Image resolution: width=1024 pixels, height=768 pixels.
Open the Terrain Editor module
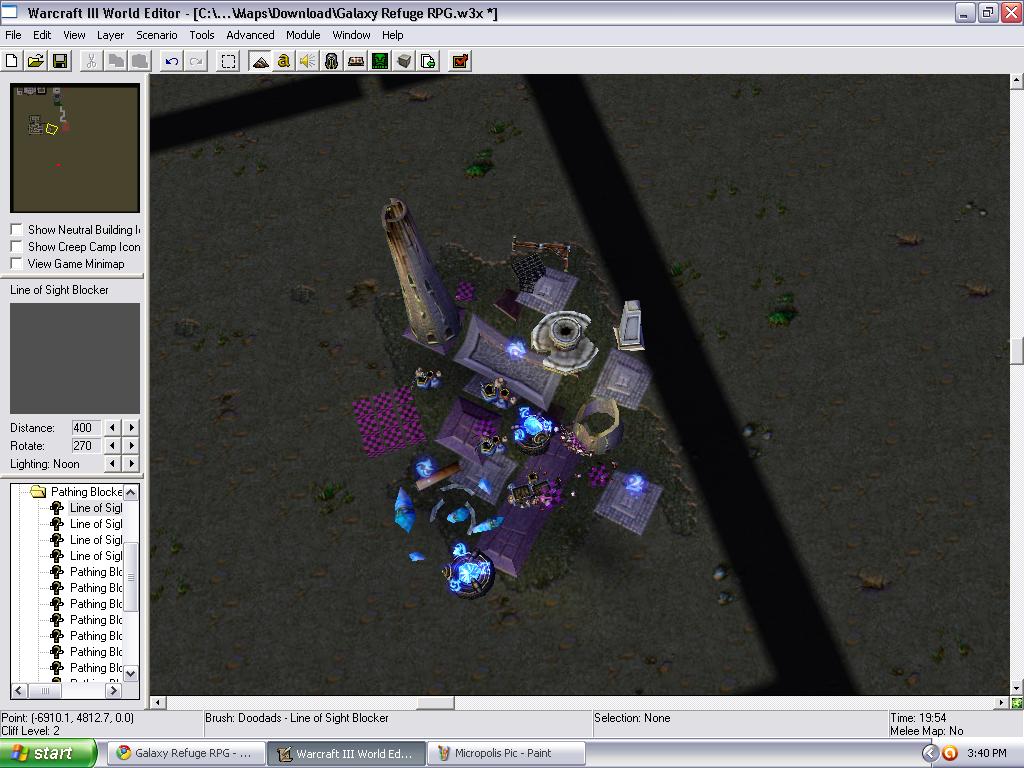tap(260, 61)
